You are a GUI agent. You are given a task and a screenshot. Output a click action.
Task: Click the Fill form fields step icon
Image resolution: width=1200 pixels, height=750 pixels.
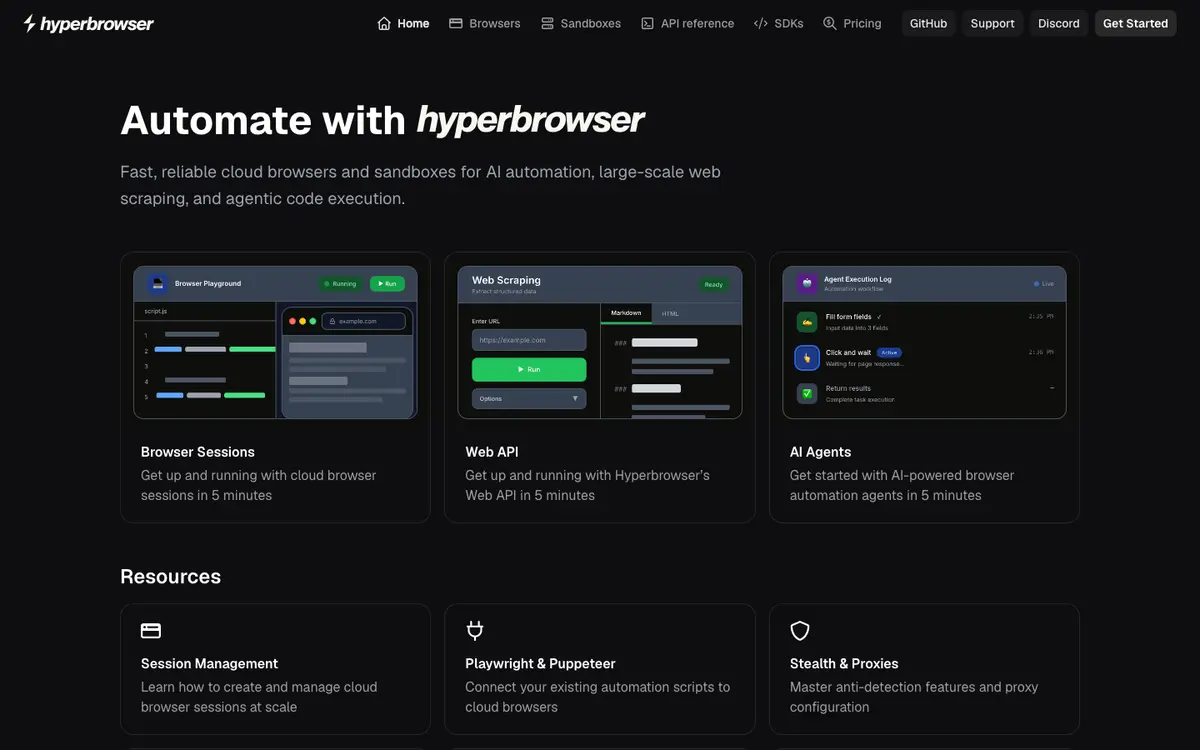[x=807, y=322]
